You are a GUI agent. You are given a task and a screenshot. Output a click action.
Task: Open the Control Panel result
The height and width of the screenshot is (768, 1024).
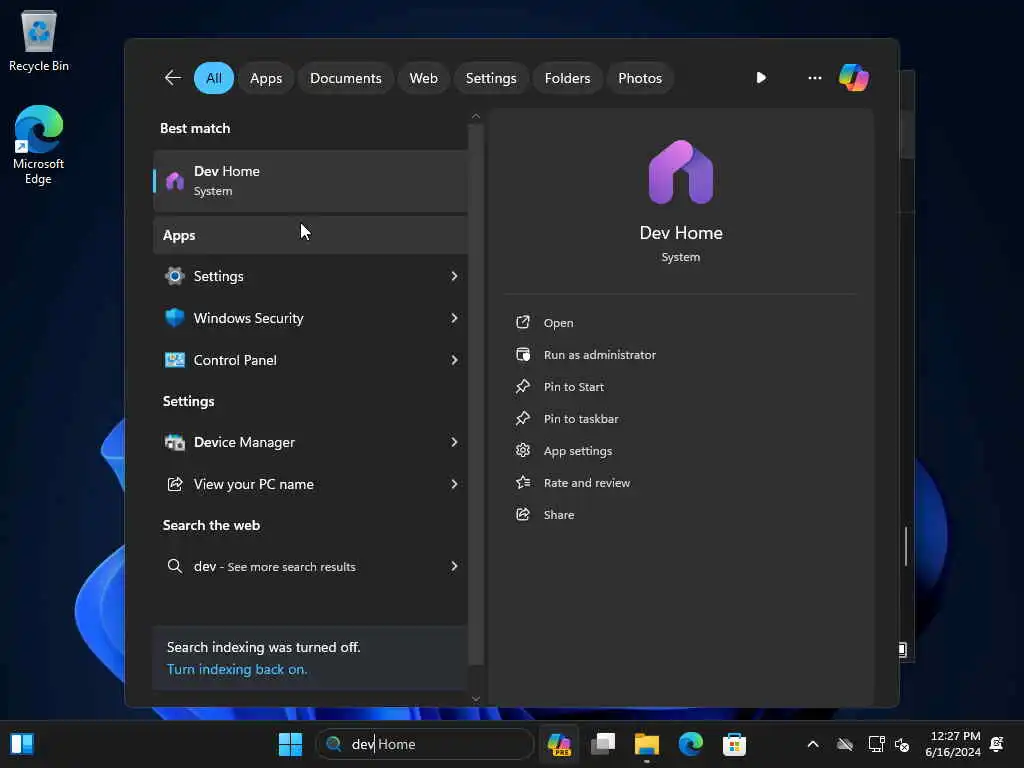[311, 360]
